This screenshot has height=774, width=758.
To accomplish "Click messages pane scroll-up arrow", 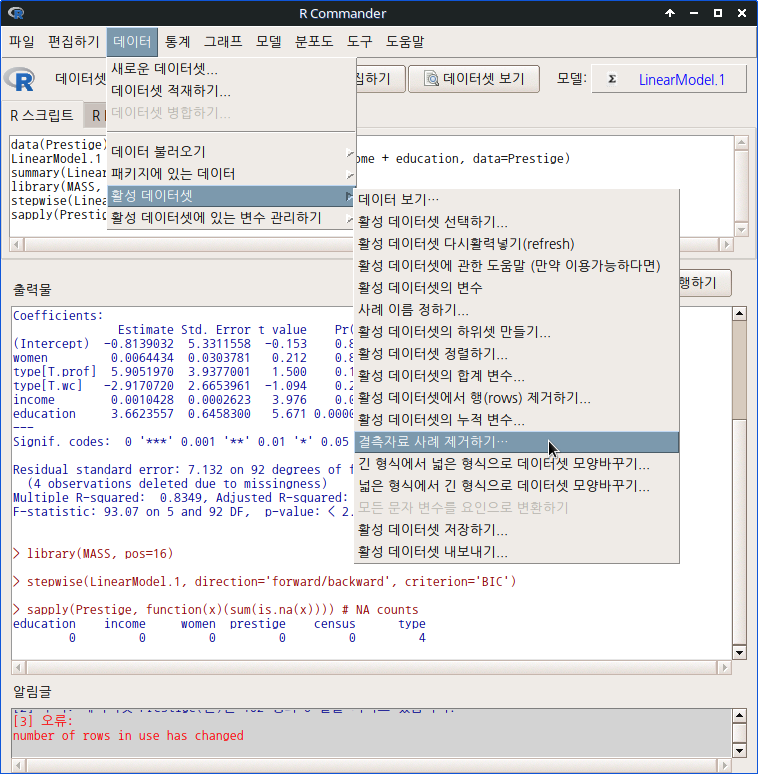I will coord(739,715).
